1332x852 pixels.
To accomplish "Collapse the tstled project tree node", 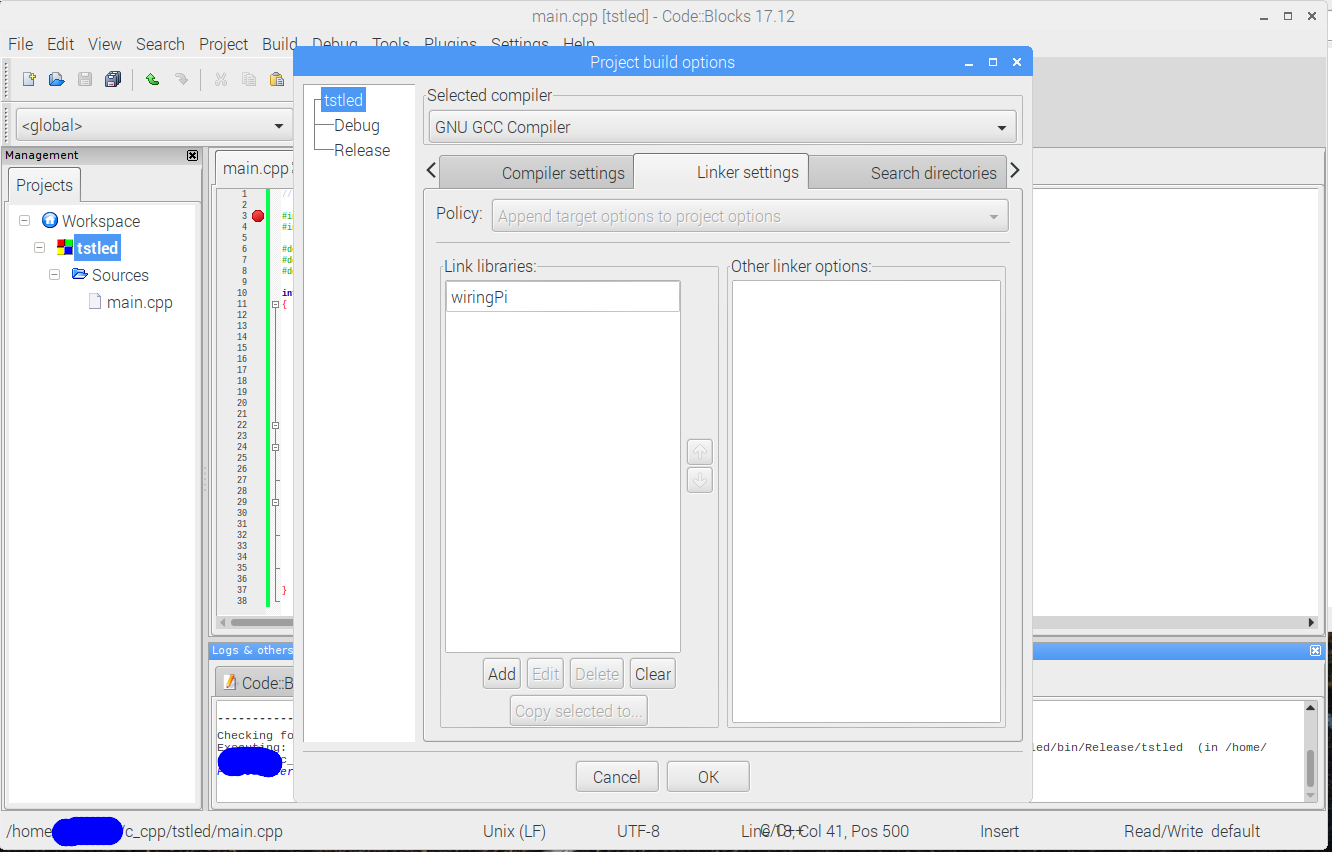I will click(39, 248).
